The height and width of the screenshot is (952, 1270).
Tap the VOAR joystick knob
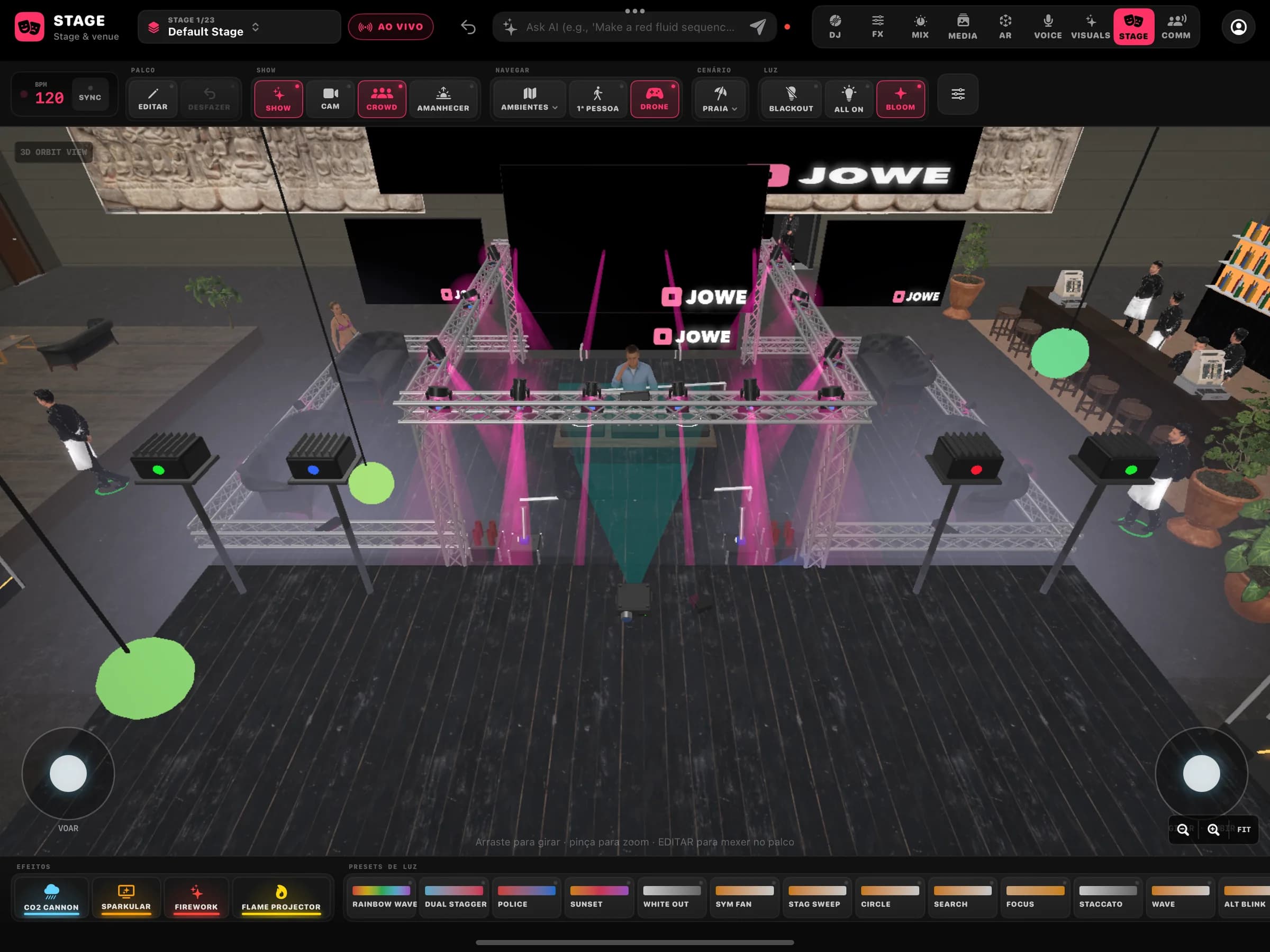(68, 774)
